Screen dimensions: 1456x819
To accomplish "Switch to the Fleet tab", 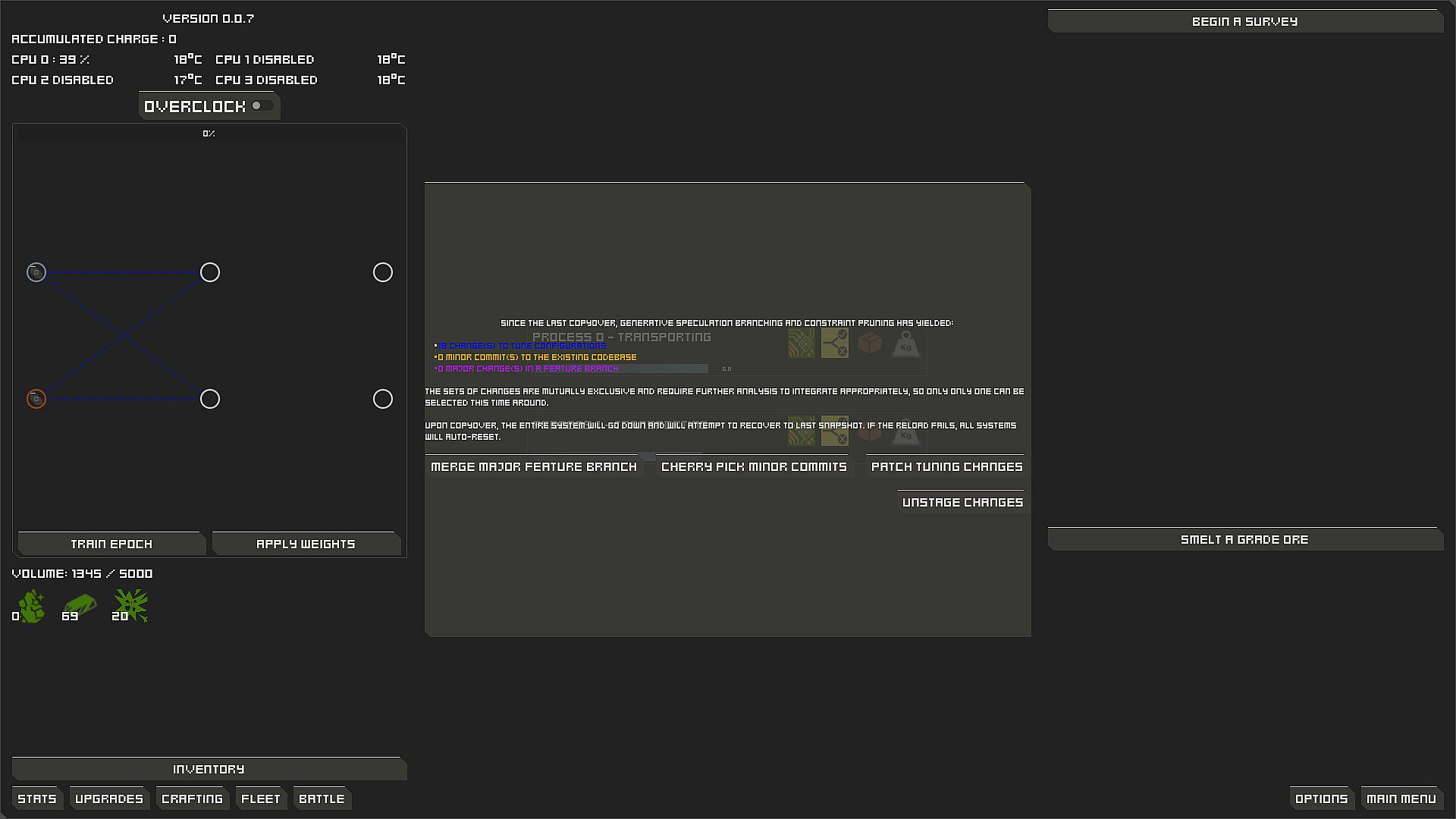I will 261,799.
